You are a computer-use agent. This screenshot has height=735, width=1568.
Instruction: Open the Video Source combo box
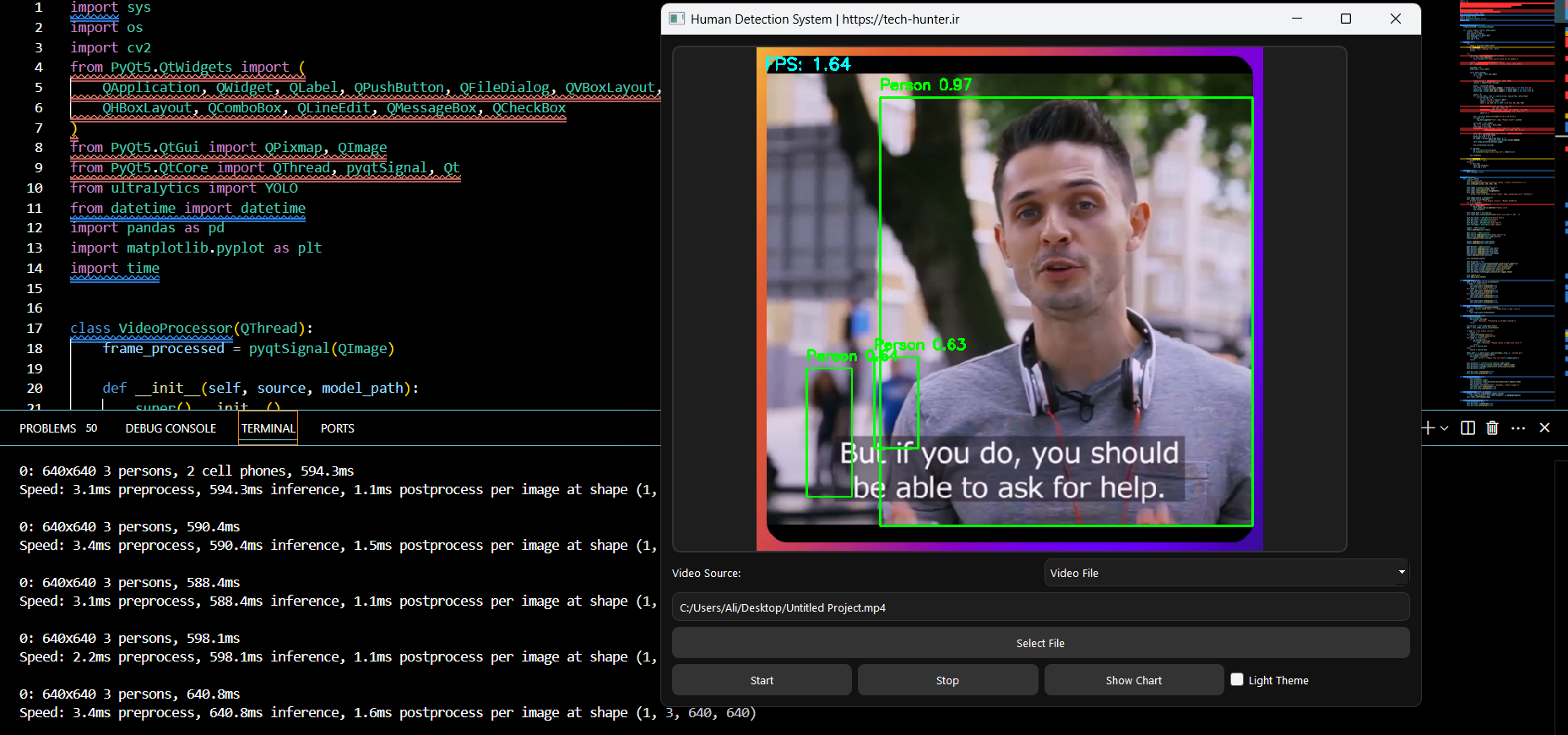[x=1226, y=573]
